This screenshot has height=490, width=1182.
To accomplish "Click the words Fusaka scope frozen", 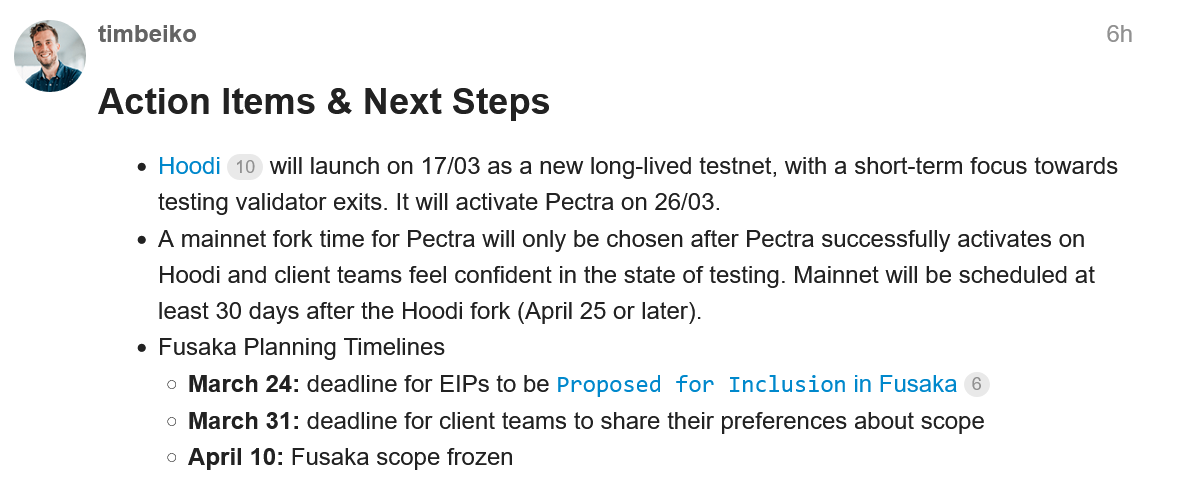I will click(x=402, y=458).
